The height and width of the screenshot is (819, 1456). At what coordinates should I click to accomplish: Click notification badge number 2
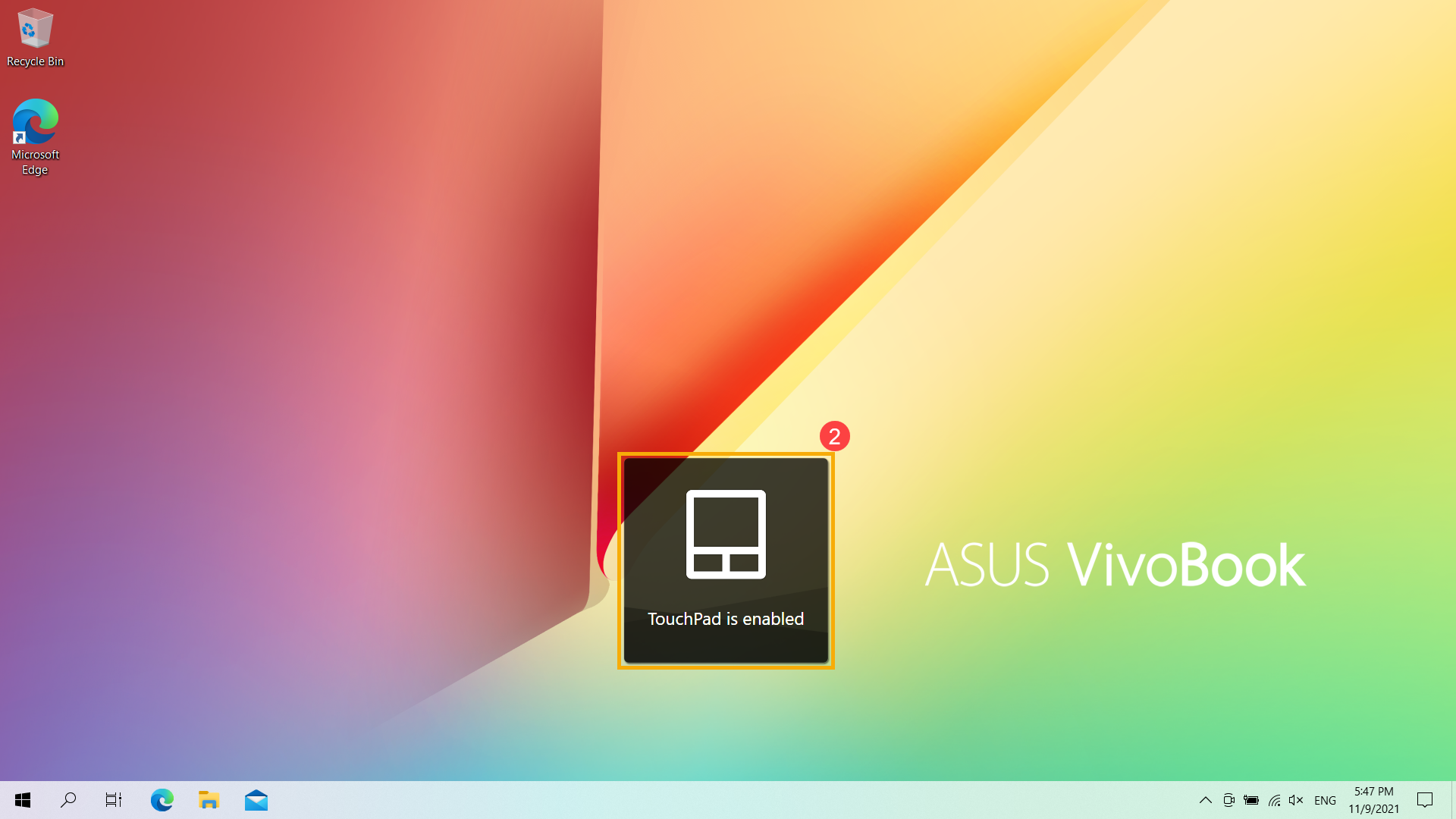pos(833,435)
